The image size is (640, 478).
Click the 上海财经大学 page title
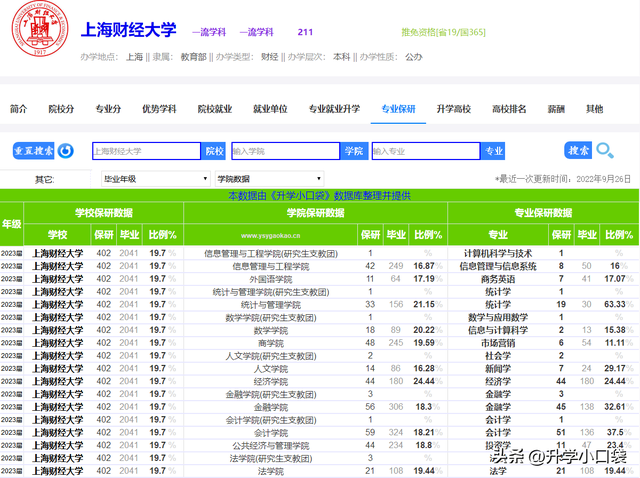pos(129,30)
